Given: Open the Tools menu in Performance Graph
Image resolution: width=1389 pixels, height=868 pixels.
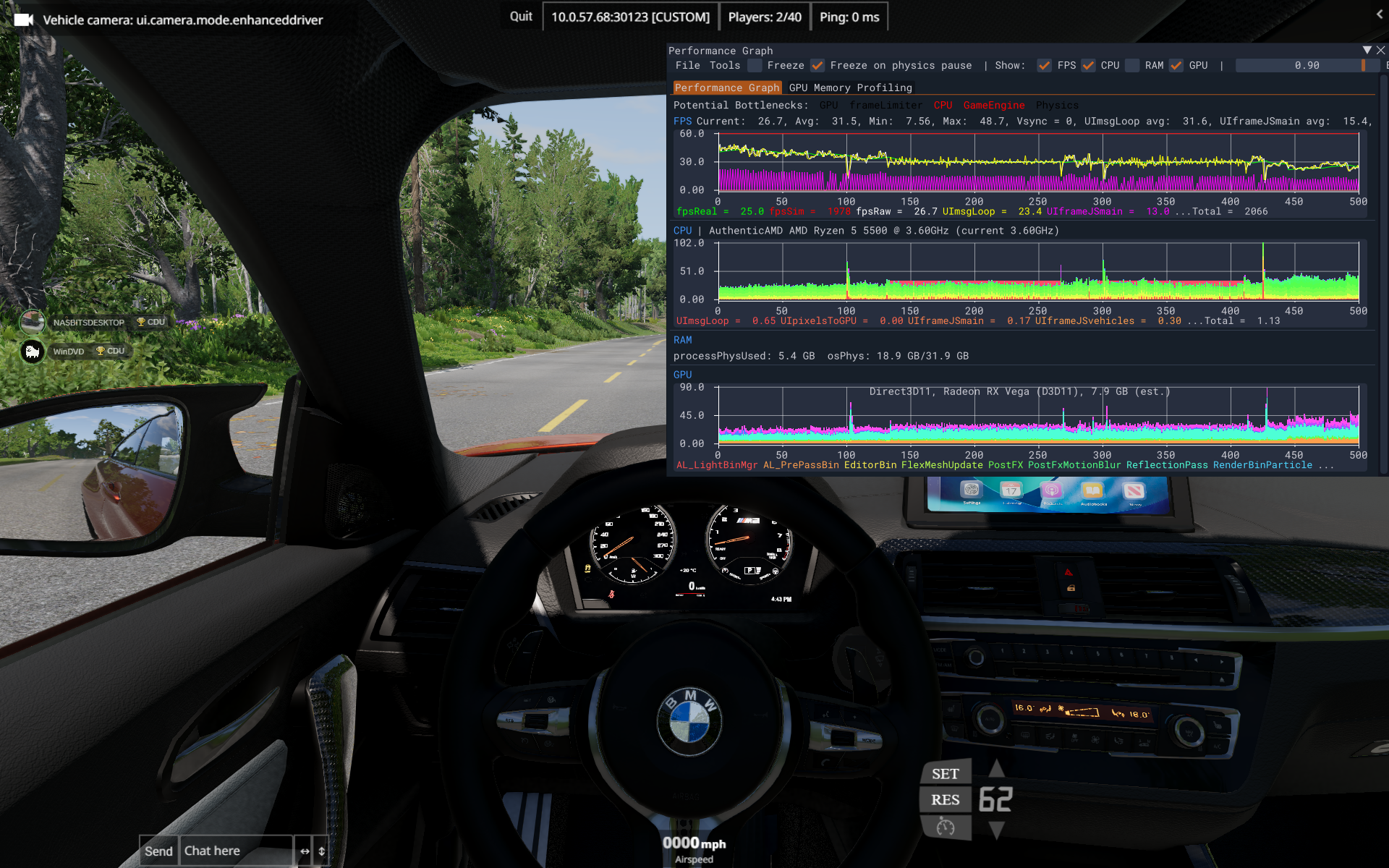Looking at the screenshot, I should click(724, 66).
